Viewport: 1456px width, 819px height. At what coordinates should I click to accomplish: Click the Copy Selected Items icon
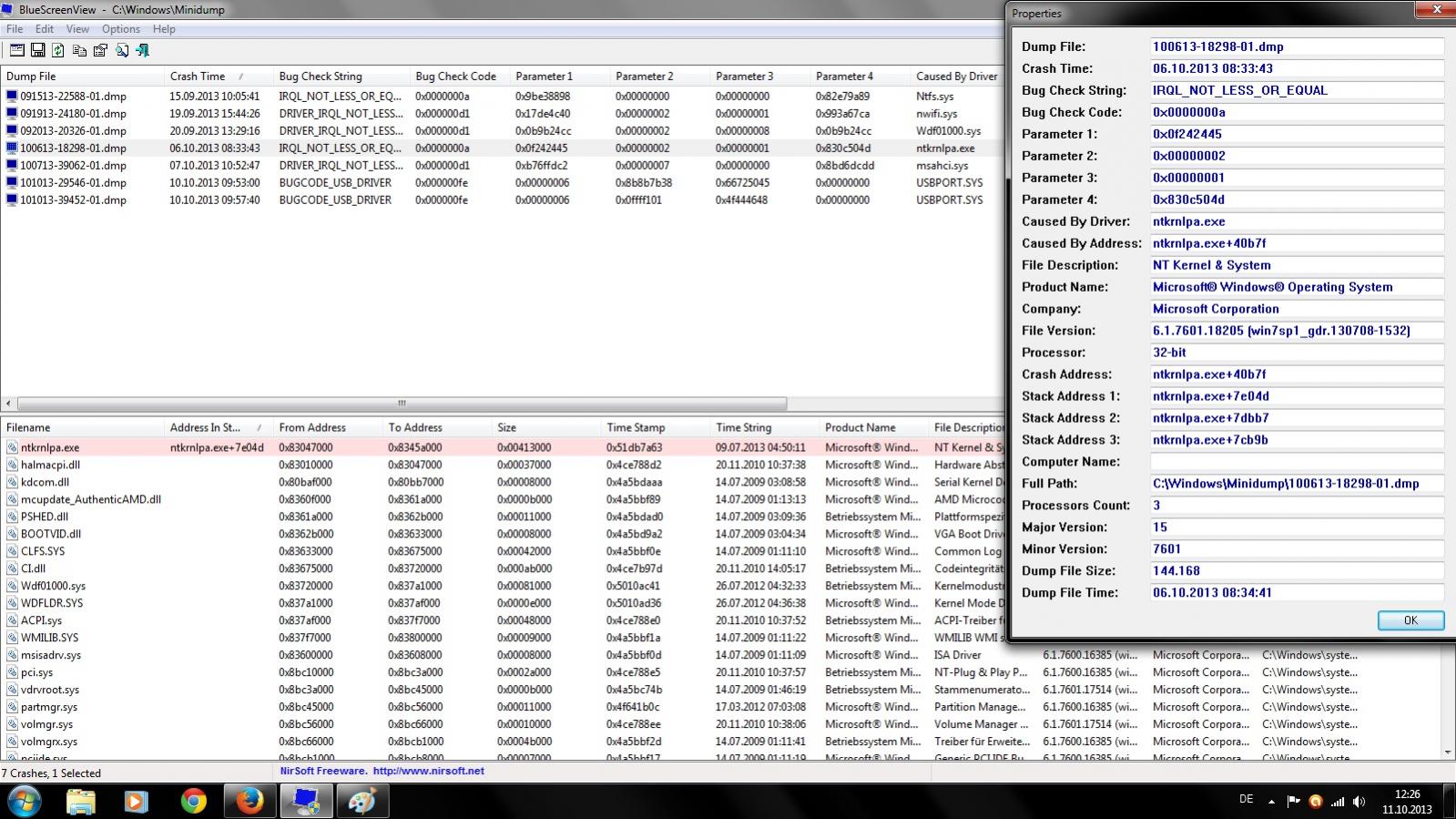pos(80,50)
